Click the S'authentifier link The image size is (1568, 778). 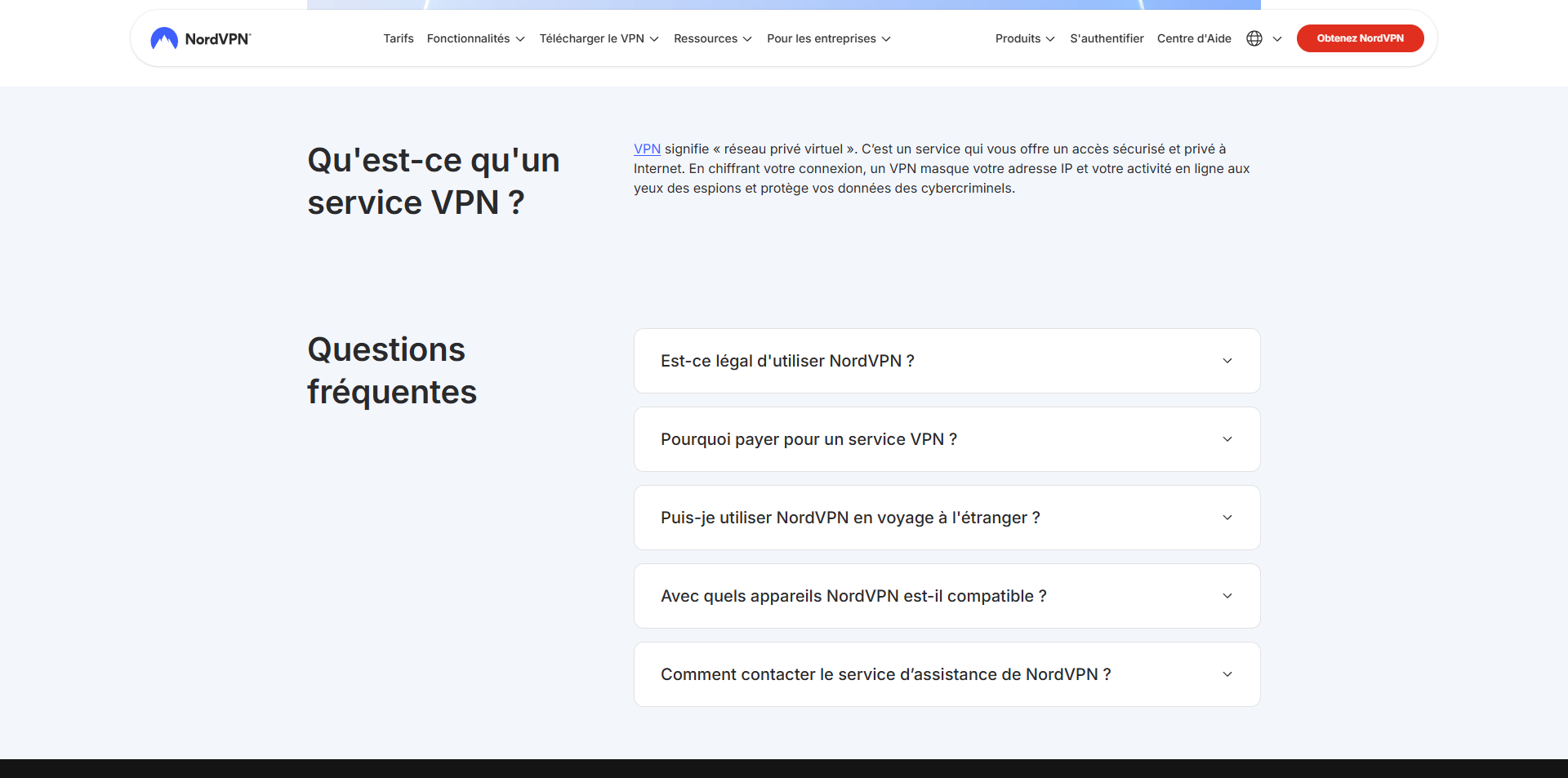tap(1107, 38)
